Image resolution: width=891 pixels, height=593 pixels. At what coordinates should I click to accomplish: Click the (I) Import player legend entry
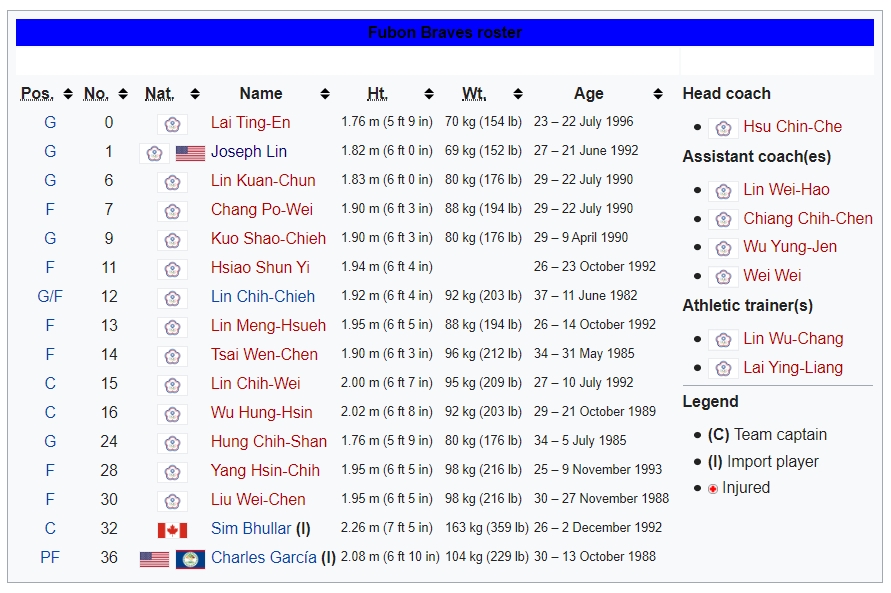(x=763, y=462)
